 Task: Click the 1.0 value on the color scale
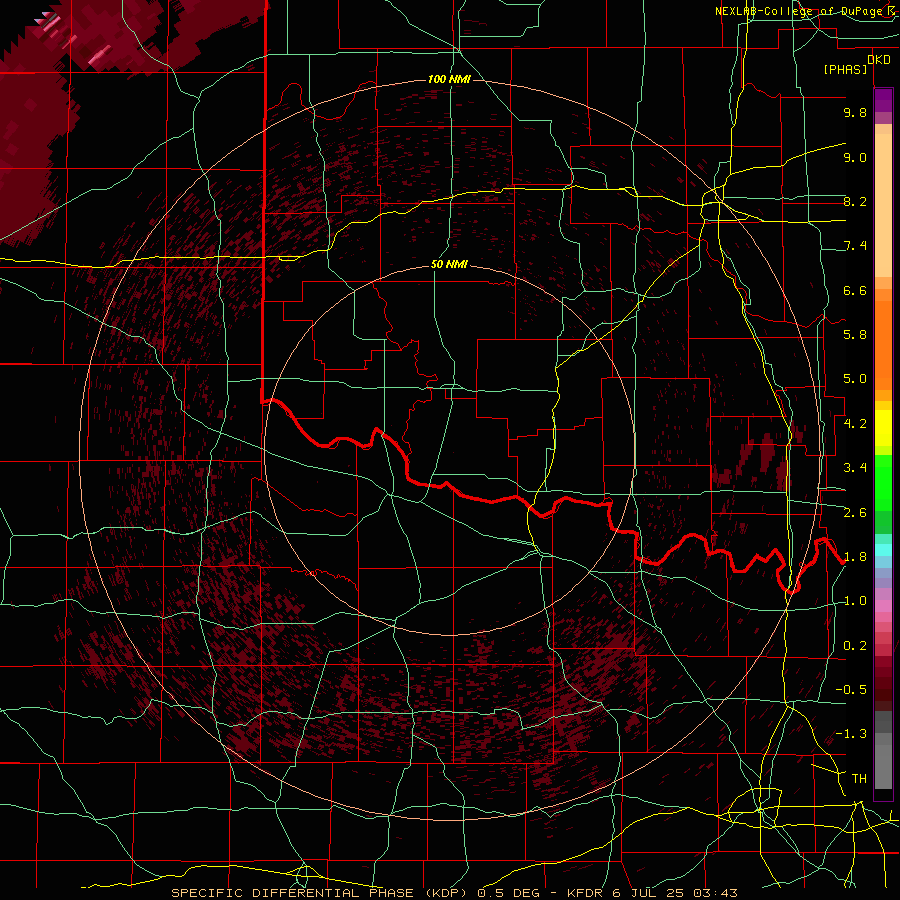click(855, 601)
